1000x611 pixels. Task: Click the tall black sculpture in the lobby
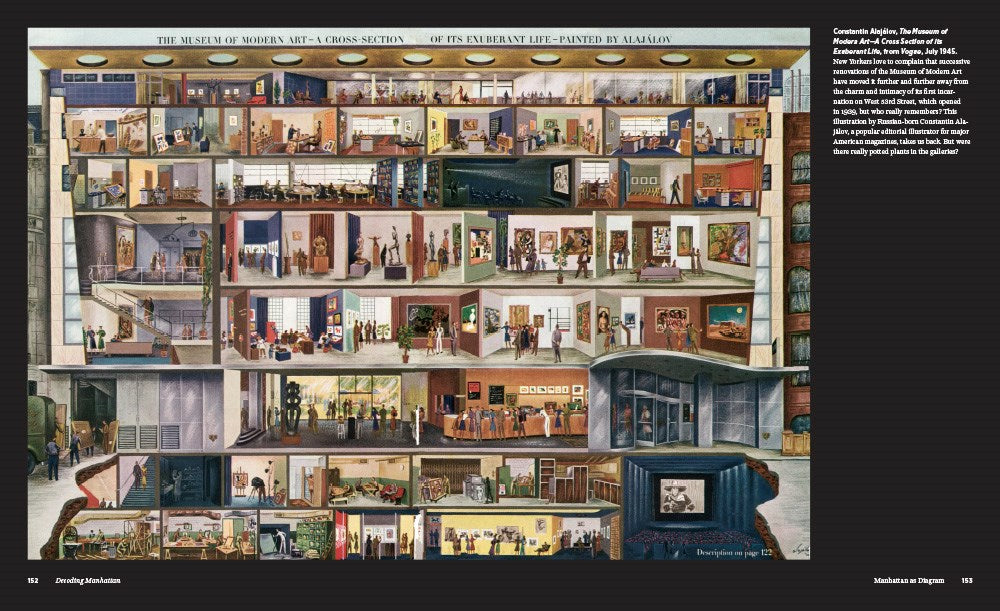(291, 405)
